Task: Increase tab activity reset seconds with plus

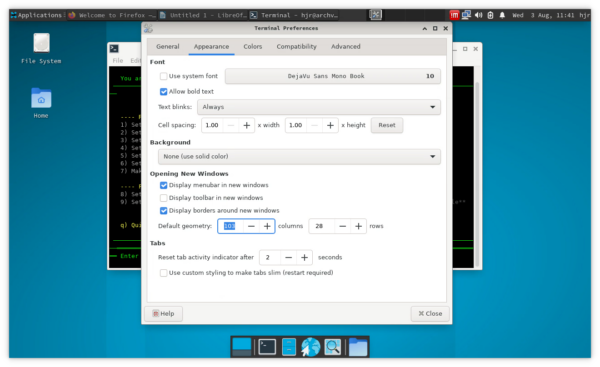Action: (304, 258)
